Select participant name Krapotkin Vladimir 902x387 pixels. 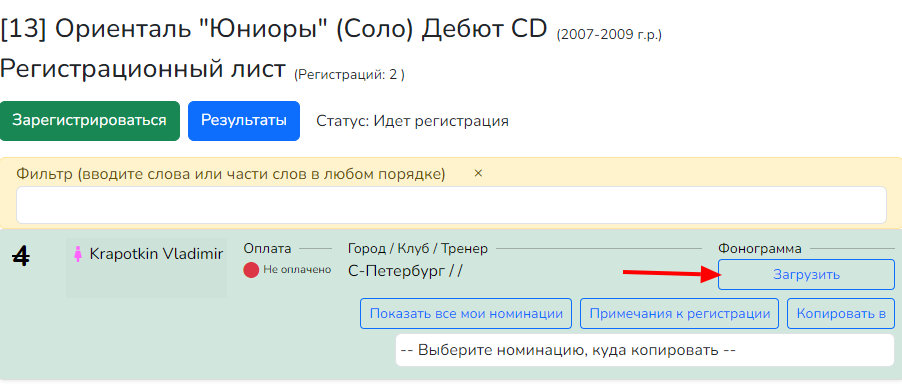click(156, 254)
